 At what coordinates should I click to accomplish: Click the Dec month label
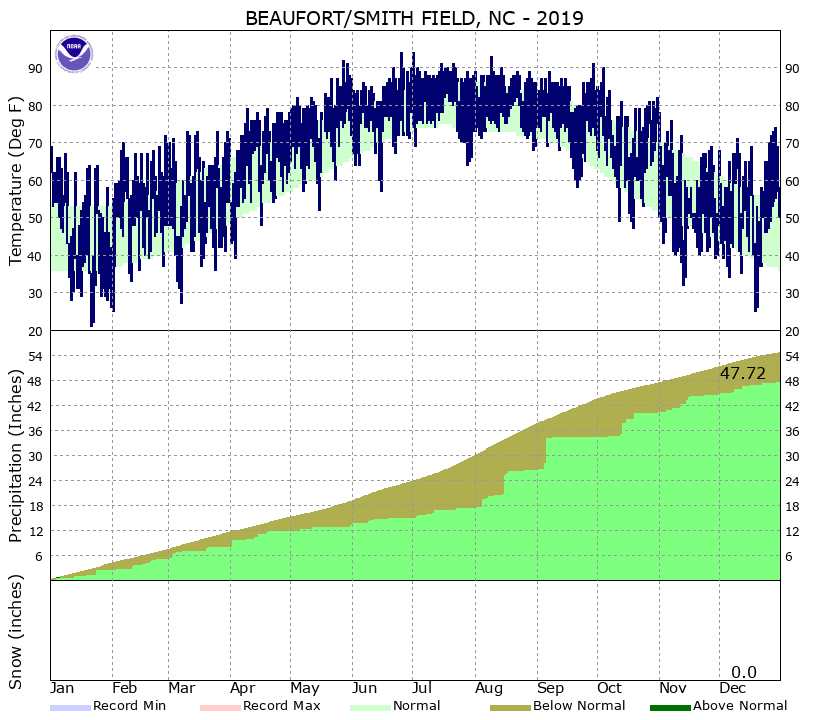tap(733, 688)
